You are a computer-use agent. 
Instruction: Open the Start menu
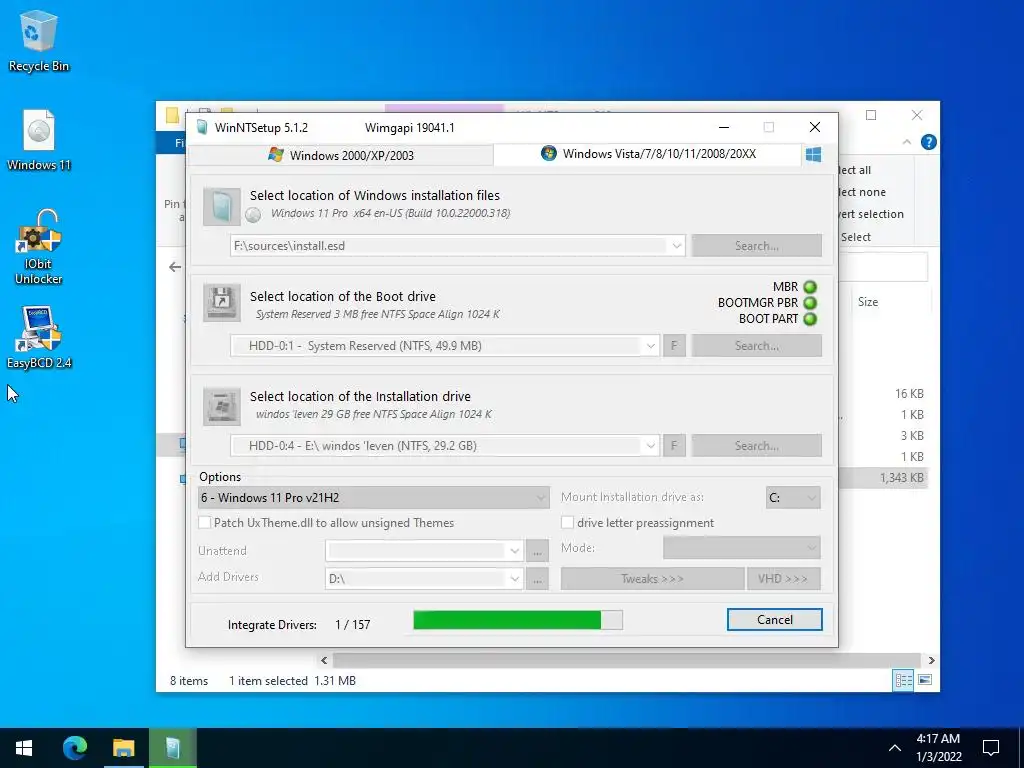click(24, 748)
